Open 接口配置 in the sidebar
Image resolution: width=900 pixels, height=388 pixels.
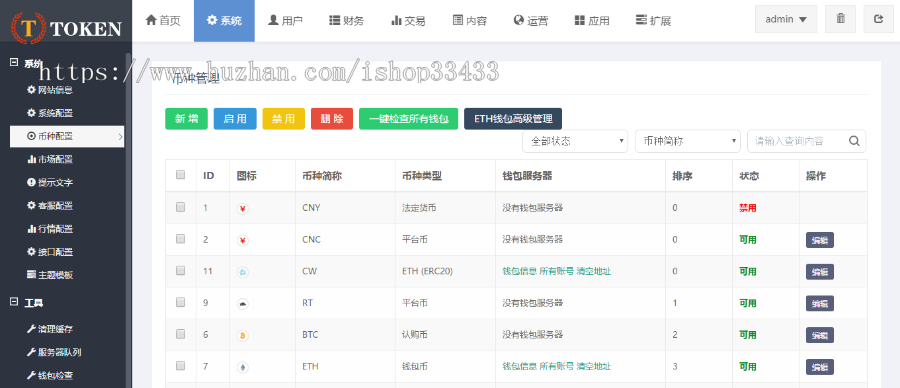tap(50, 251)
